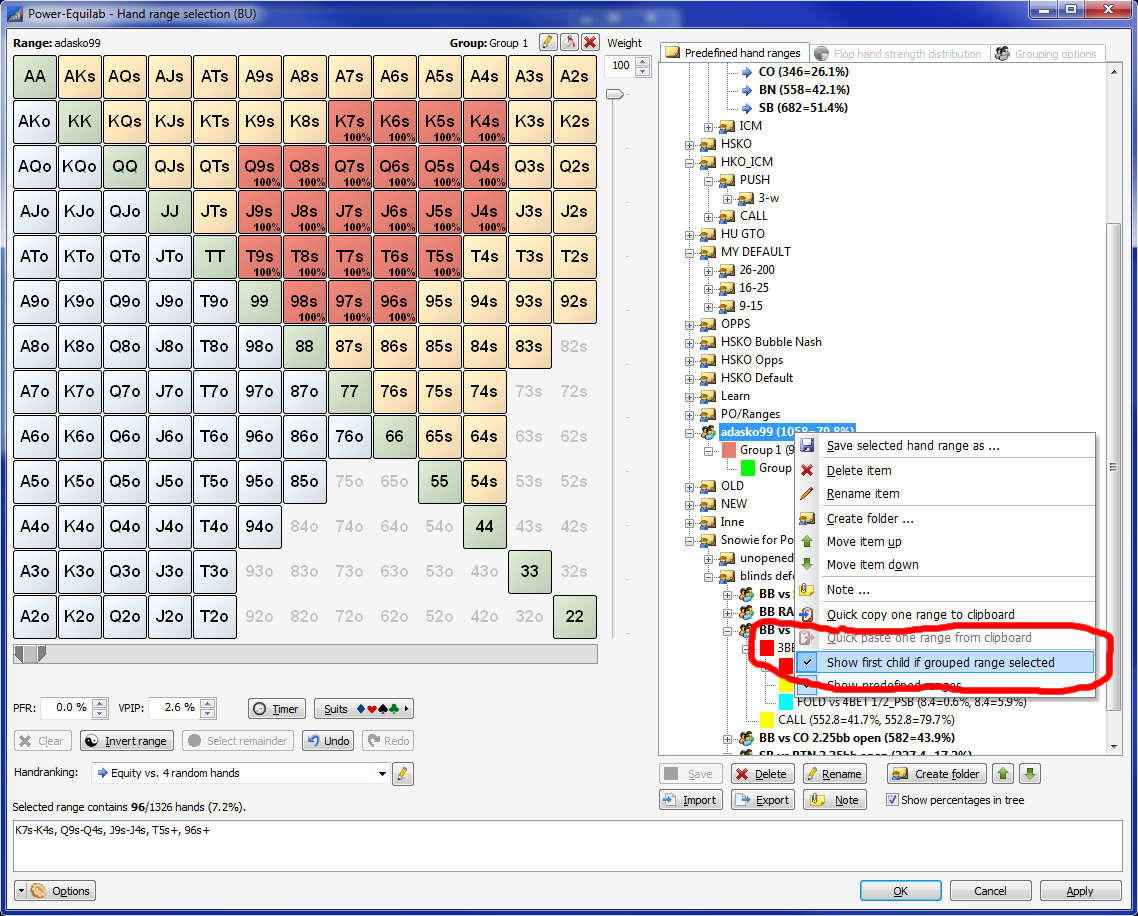
Task: Expand the 26-200 folder node
Action: coord(708,271)
